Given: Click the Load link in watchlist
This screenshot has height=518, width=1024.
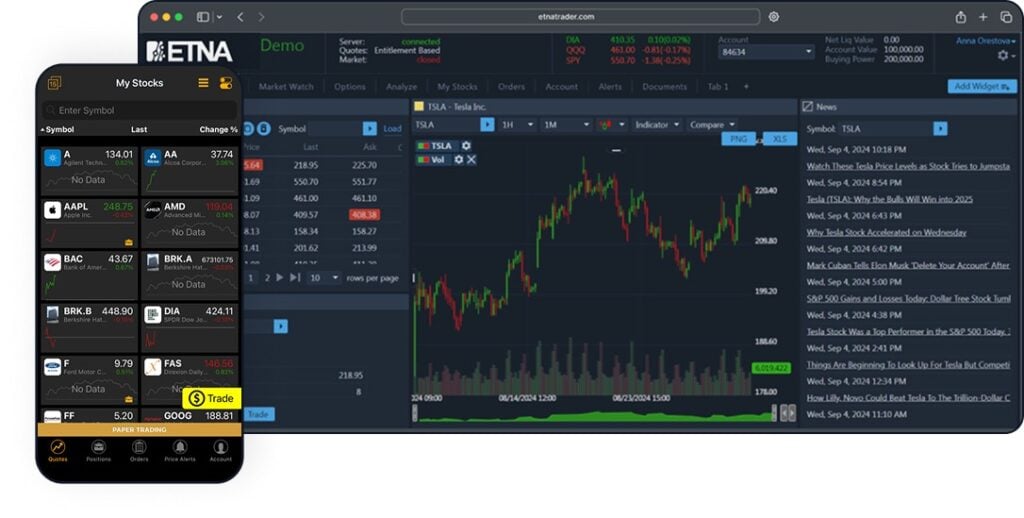Looking at the screenshot, I should (392, 129).
